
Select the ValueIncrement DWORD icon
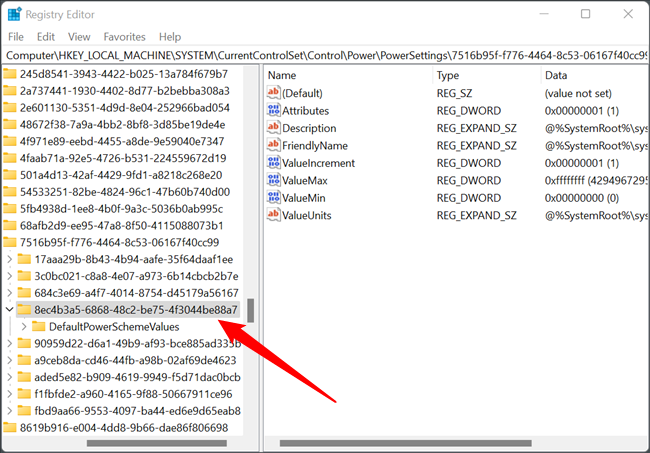273,162
